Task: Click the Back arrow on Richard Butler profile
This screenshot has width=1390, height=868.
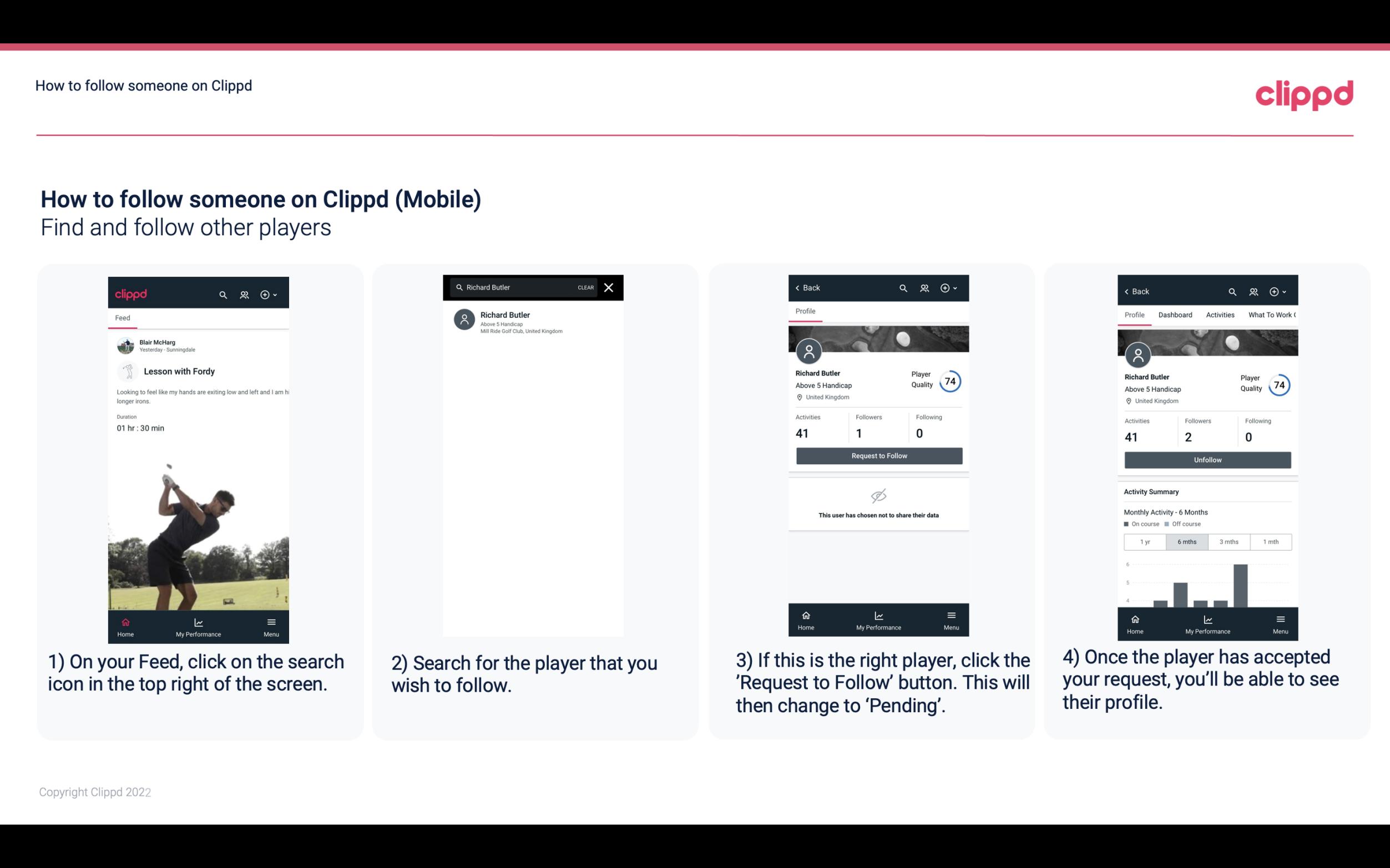Action: click(x=801, y=287)
